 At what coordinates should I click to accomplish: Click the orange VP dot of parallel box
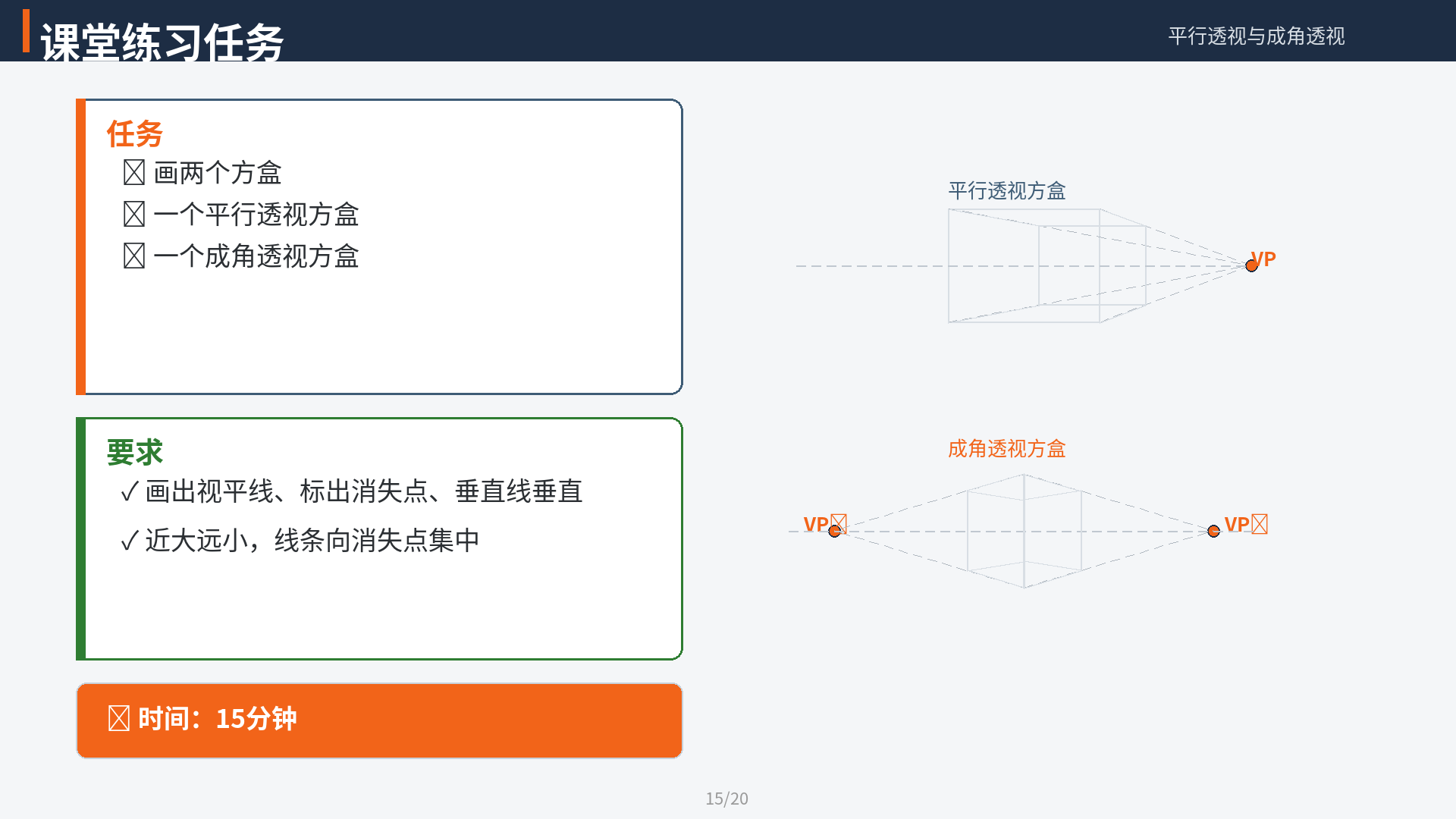[1251, 265]
